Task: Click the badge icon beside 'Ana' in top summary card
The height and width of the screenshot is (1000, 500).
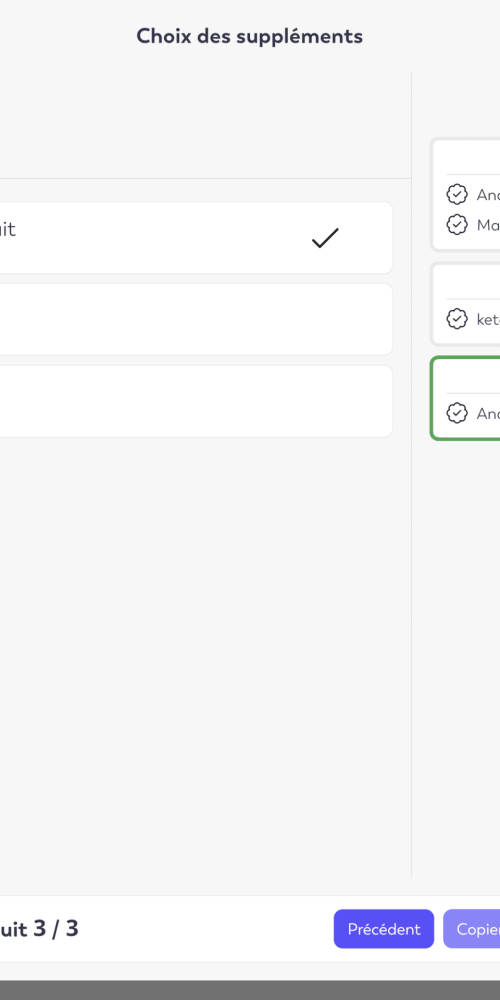Action: coord(457,194)
